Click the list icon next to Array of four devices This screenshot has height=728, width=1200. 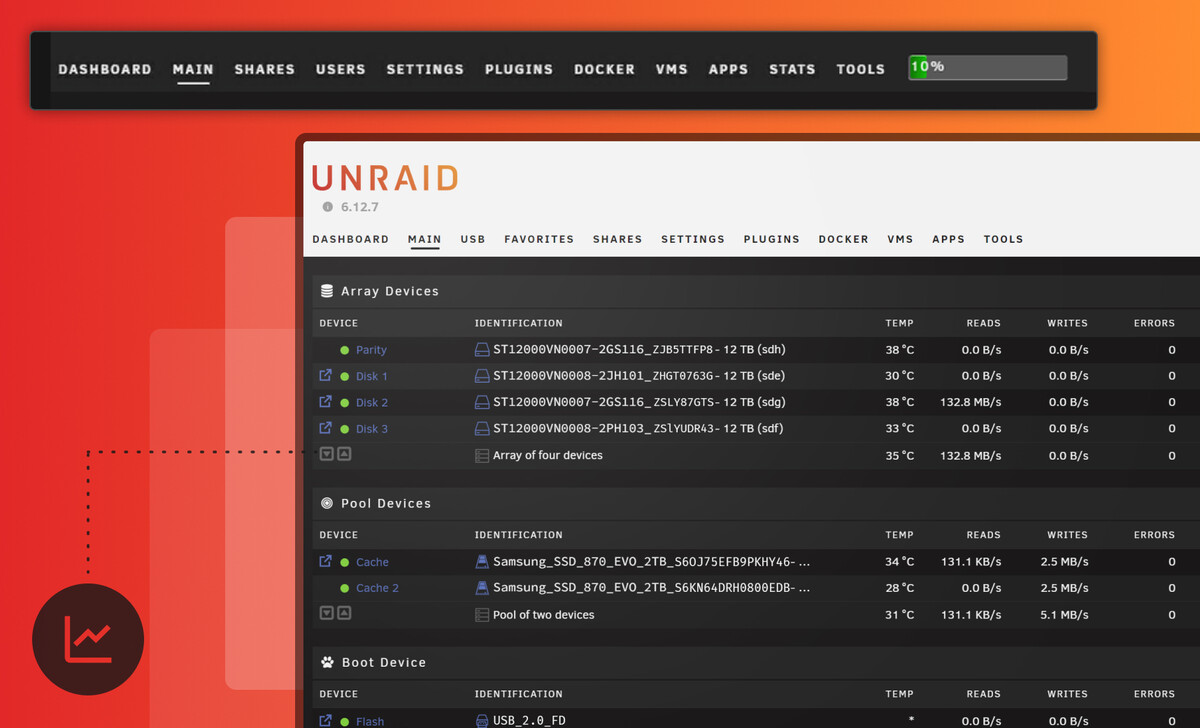[481, 454]
